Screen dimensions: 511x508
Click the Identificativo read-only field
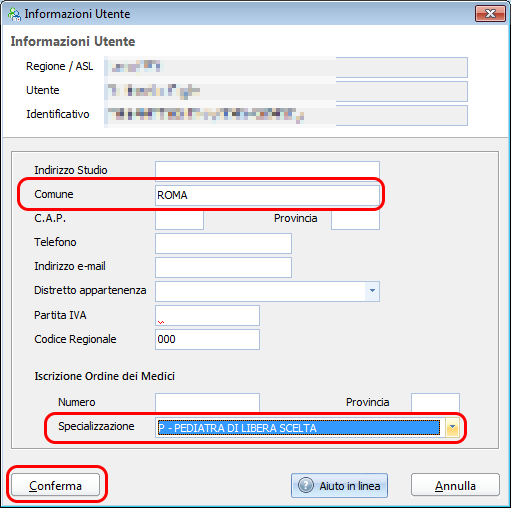pos(286,115)
